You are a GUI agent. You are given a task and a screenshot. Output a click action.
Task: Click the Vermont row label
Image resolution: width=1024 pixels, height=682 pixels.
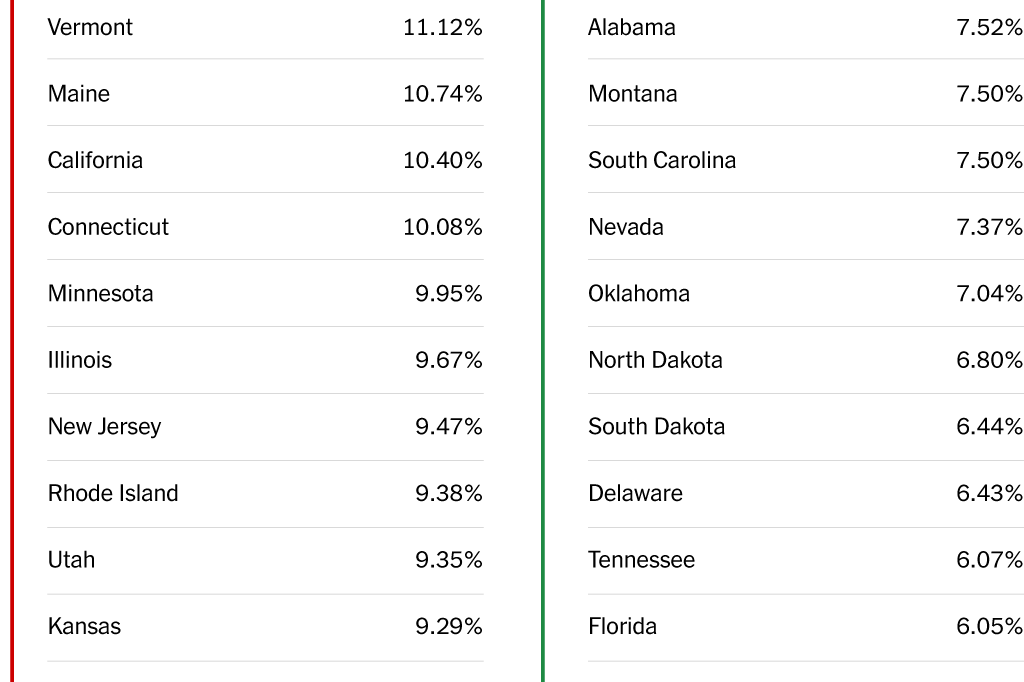(90, 27)
